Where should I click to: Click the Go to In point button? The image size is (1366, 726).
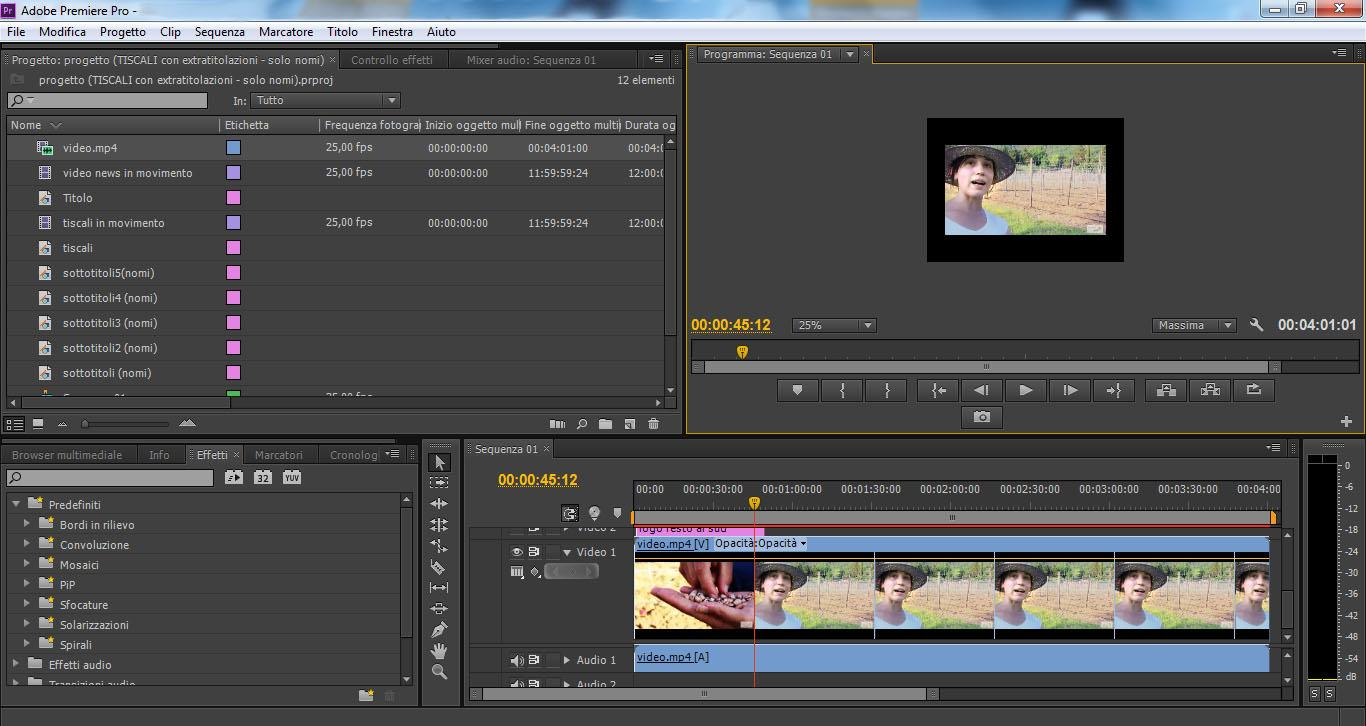(938, 390)
